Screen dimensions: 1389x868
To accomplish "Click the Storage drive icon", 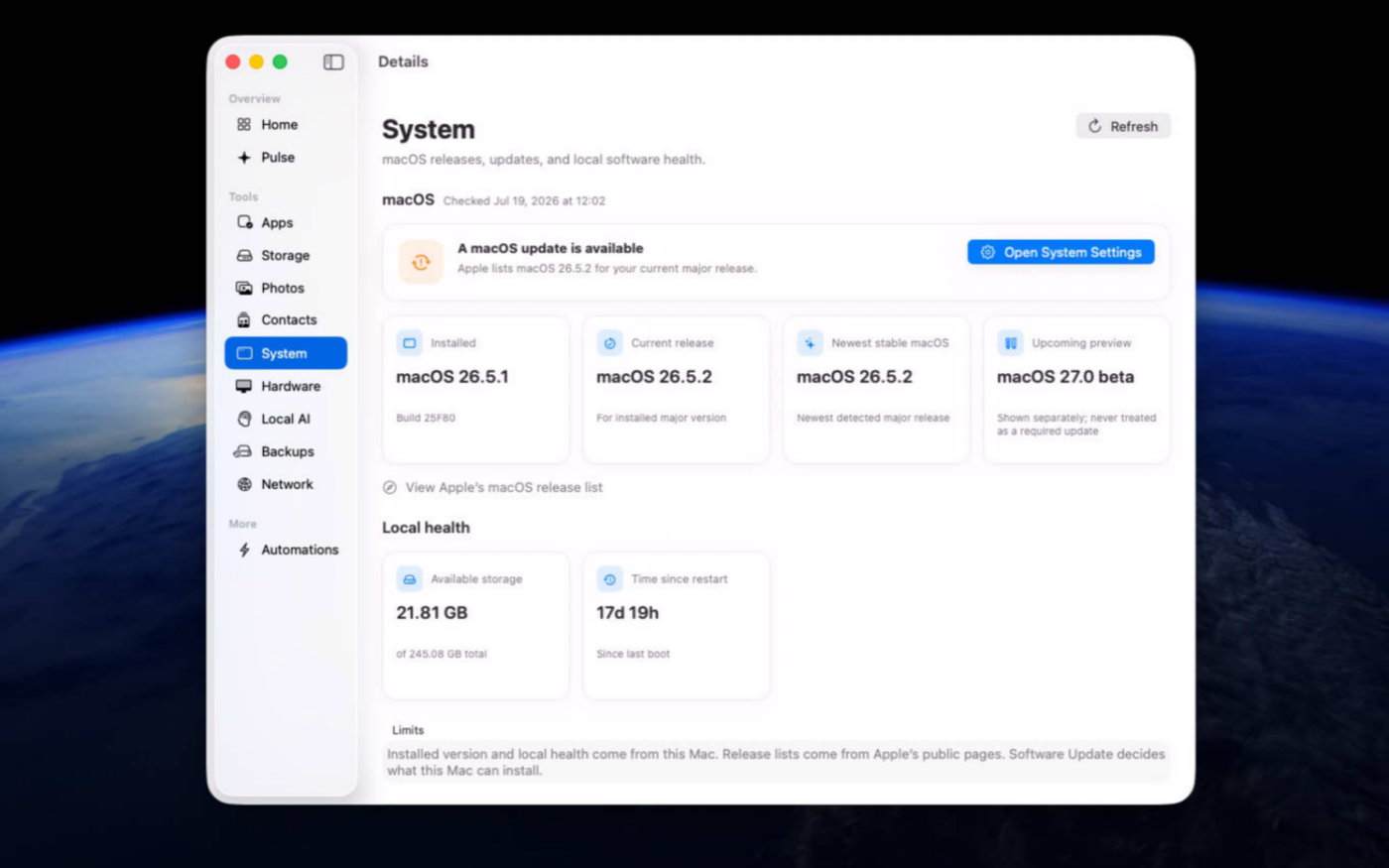I will pyautogui.click(x=244, y=255).
